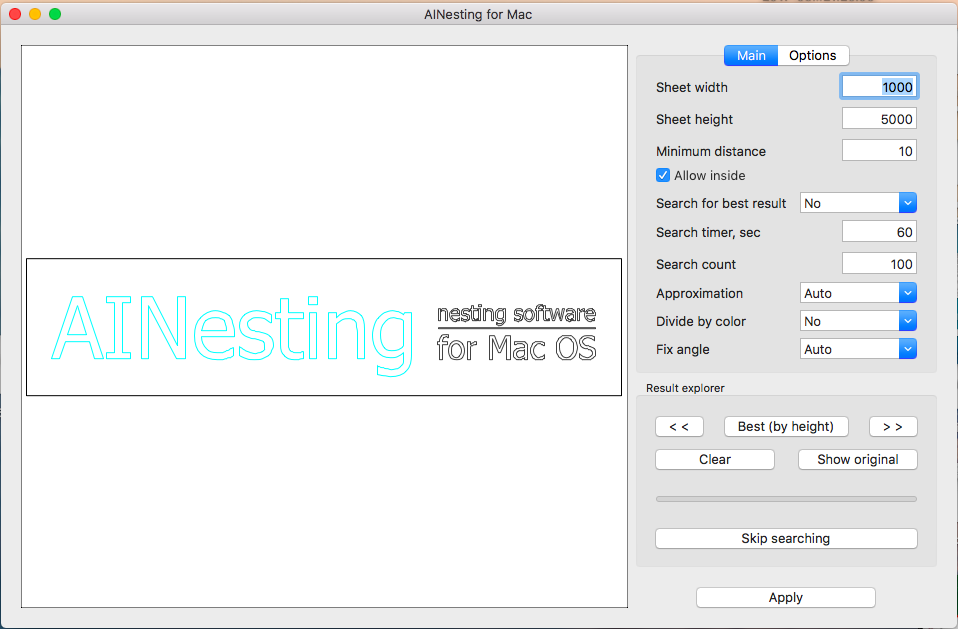Click the Sheet height input field
The width and height of the screenshot is (958, 629).
[879, 119]
